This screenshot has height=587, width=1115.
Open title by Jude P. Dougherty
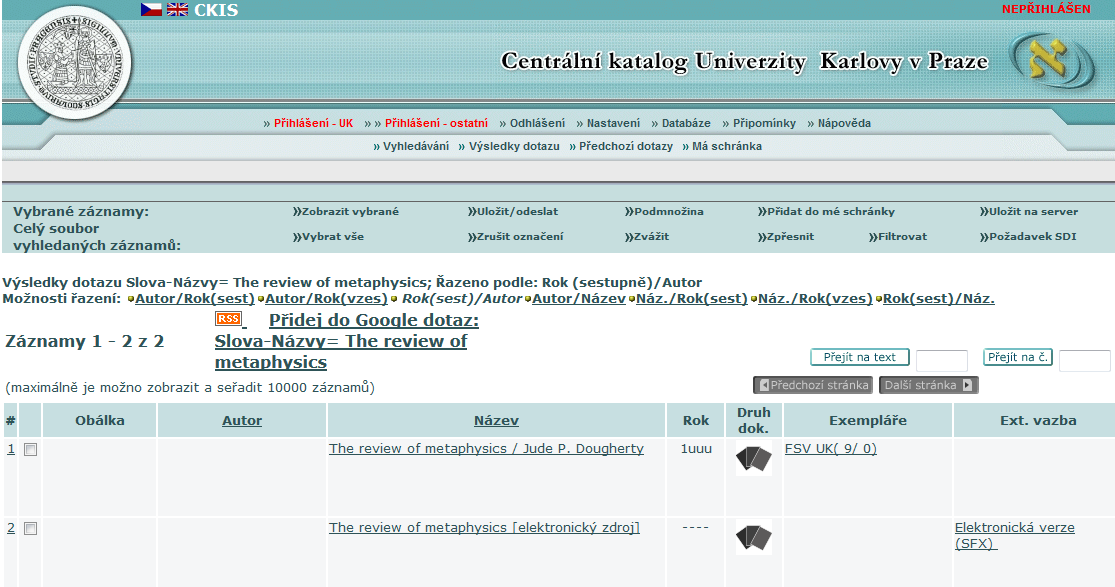point(486,449)
